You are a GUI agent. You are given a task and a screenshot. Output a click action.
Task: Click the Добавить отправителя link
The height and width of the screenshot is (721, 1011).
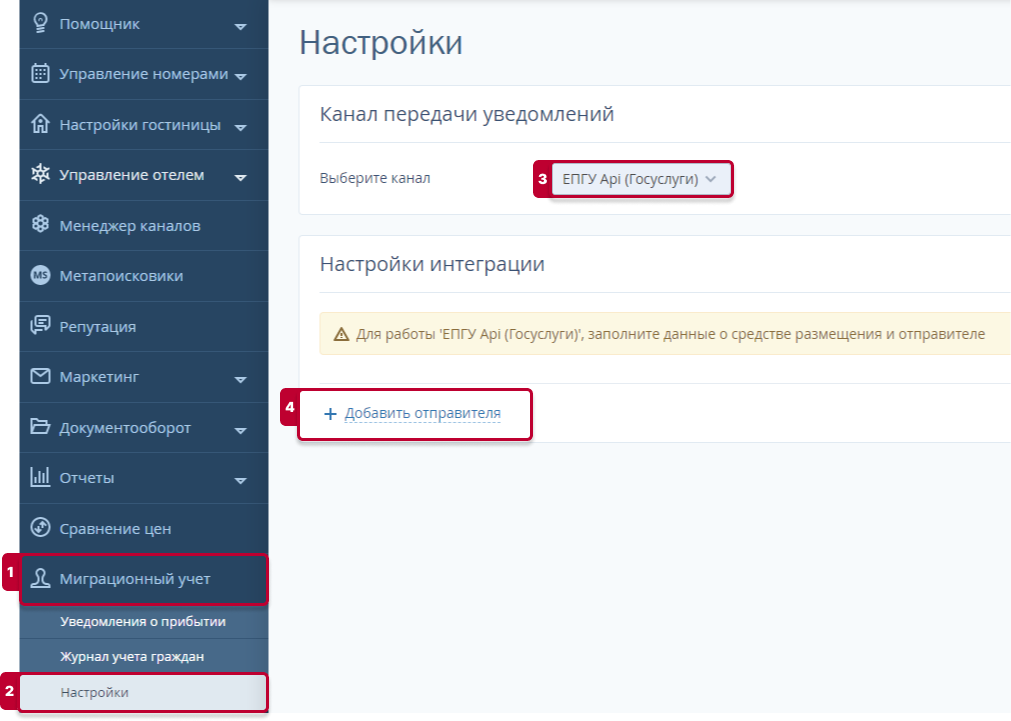click(422, 413)
